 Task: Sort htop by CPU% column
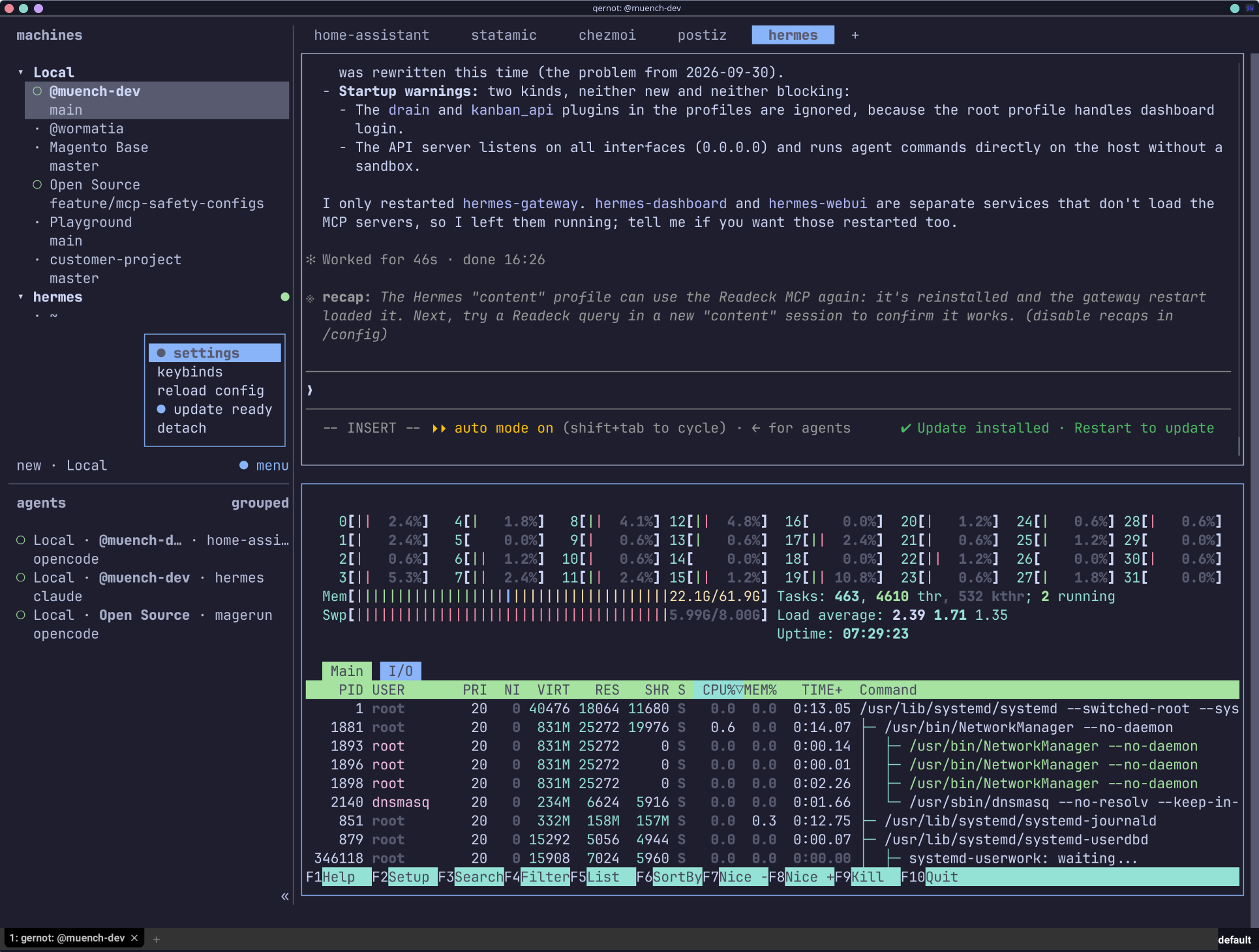pyautogui.click(x=719, y=690)
